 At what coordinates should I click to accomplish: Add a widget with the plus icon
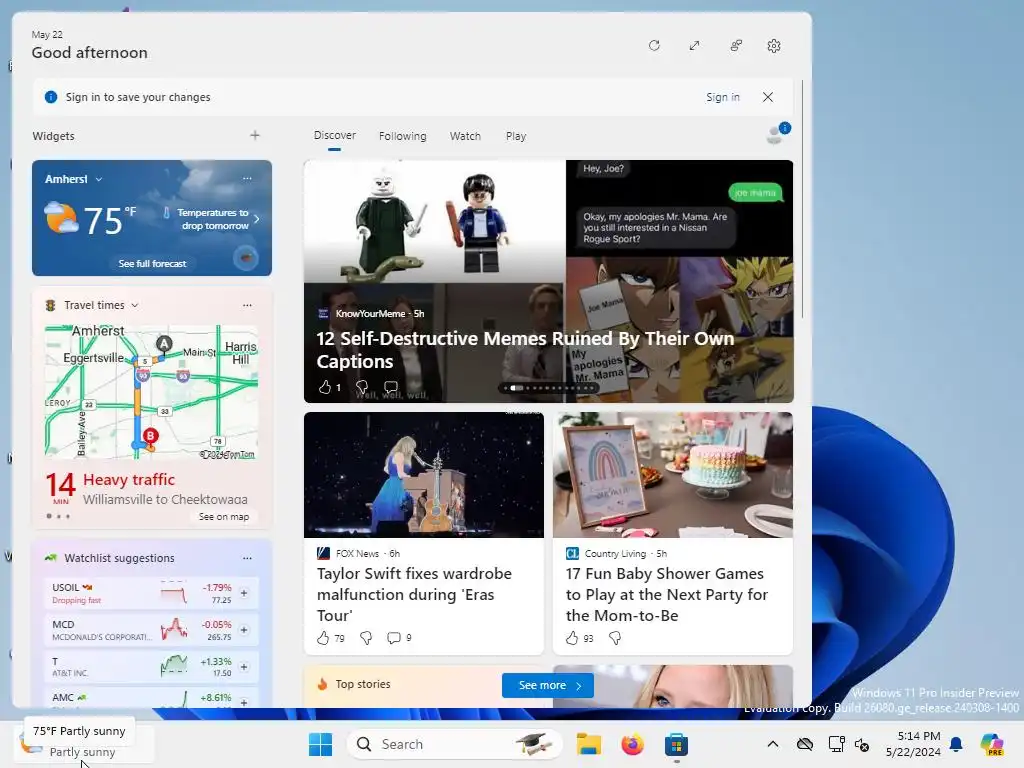click(x=255, y=135)
